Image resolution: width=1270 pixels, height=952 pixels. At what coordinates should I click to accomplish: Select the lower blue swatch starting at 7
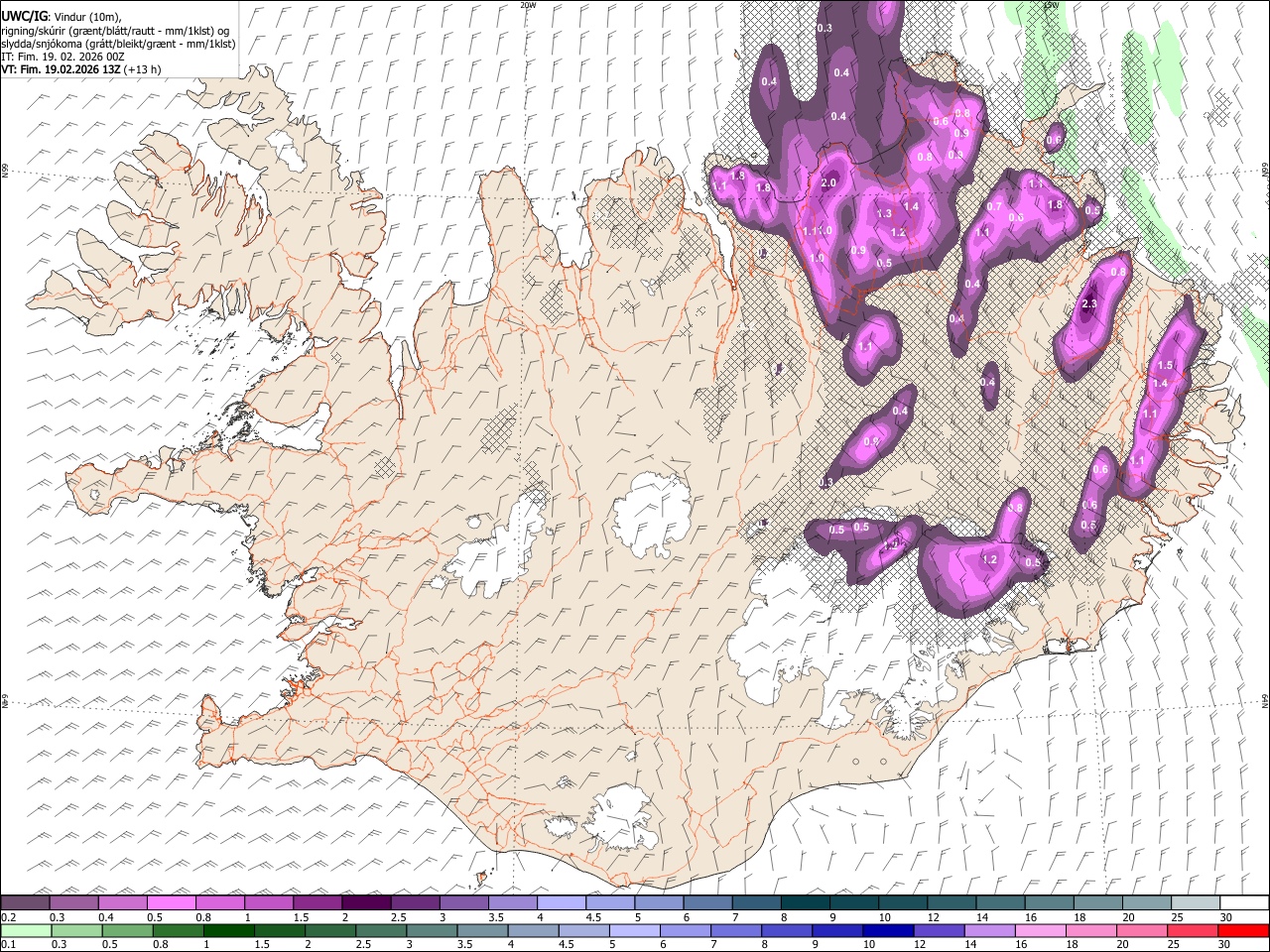tap(736, 930)
